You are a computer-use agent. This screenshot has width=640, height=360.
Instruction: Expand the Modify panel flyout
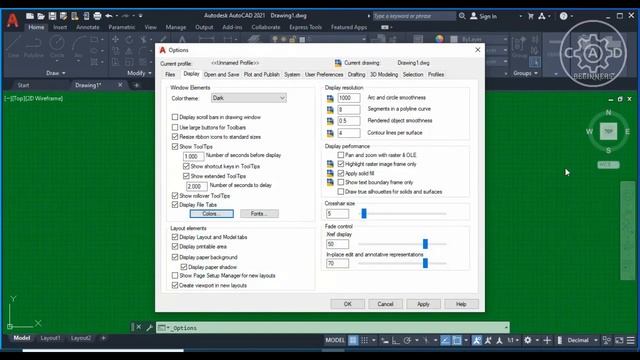pyautogui.click(x=139, y=73)
